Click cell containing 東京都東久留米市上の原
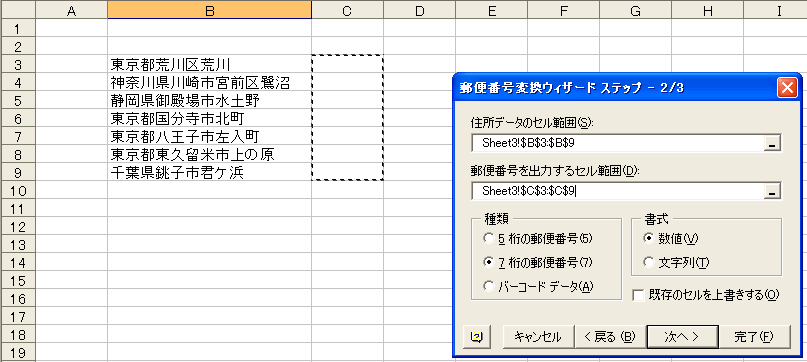The image size is (807, 362). point(209,154)
